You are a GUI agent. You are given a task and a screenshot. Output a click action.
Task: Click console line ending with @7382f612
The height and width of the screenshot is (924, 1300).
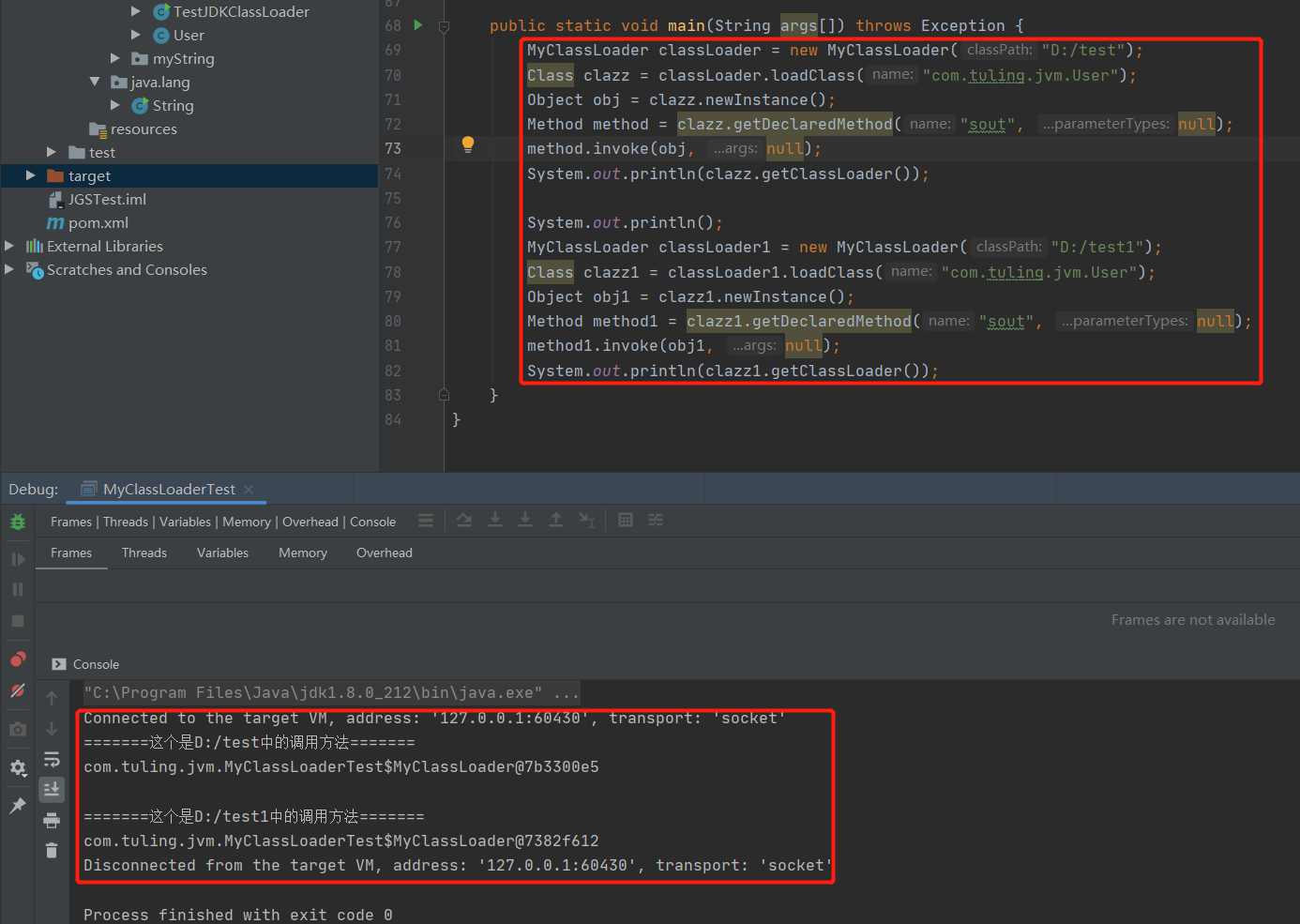[x=341, y=841]
